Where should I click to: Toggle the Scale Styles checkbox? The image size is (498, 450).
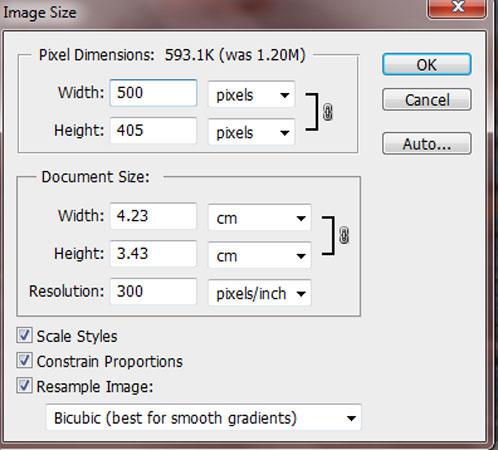tap(25, 335)
